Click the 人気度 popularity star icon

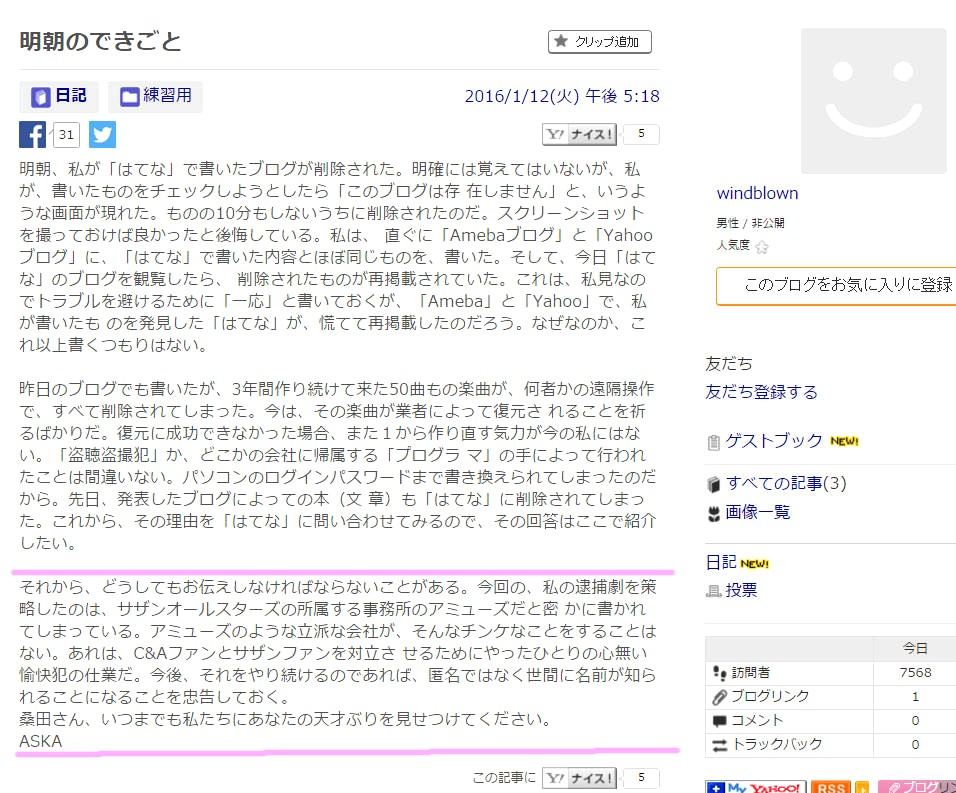tap(762, 247)
